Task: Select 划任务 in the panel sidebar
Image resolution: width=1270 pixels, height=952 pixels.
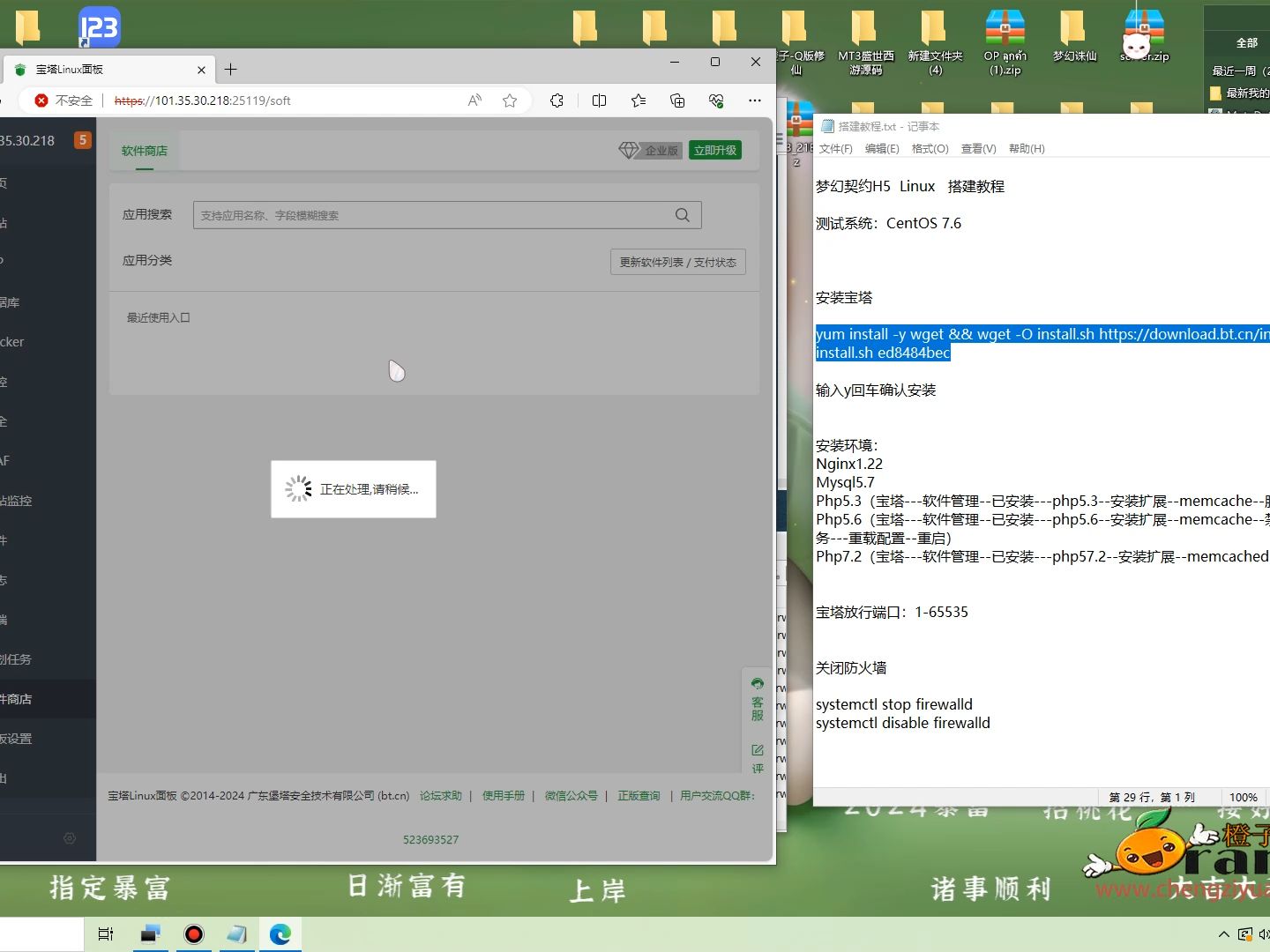Action: (48, 659)
